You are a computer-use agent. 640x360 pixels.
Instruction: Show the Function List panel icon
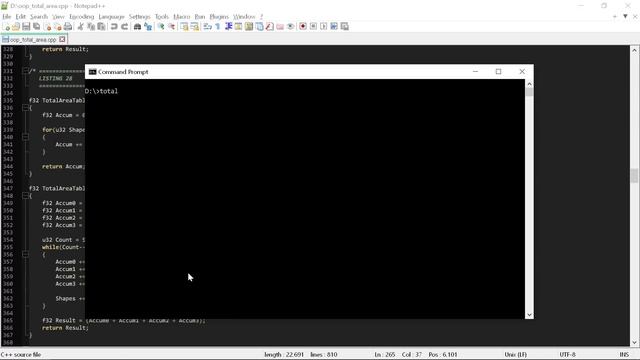(x=269, y=27)
